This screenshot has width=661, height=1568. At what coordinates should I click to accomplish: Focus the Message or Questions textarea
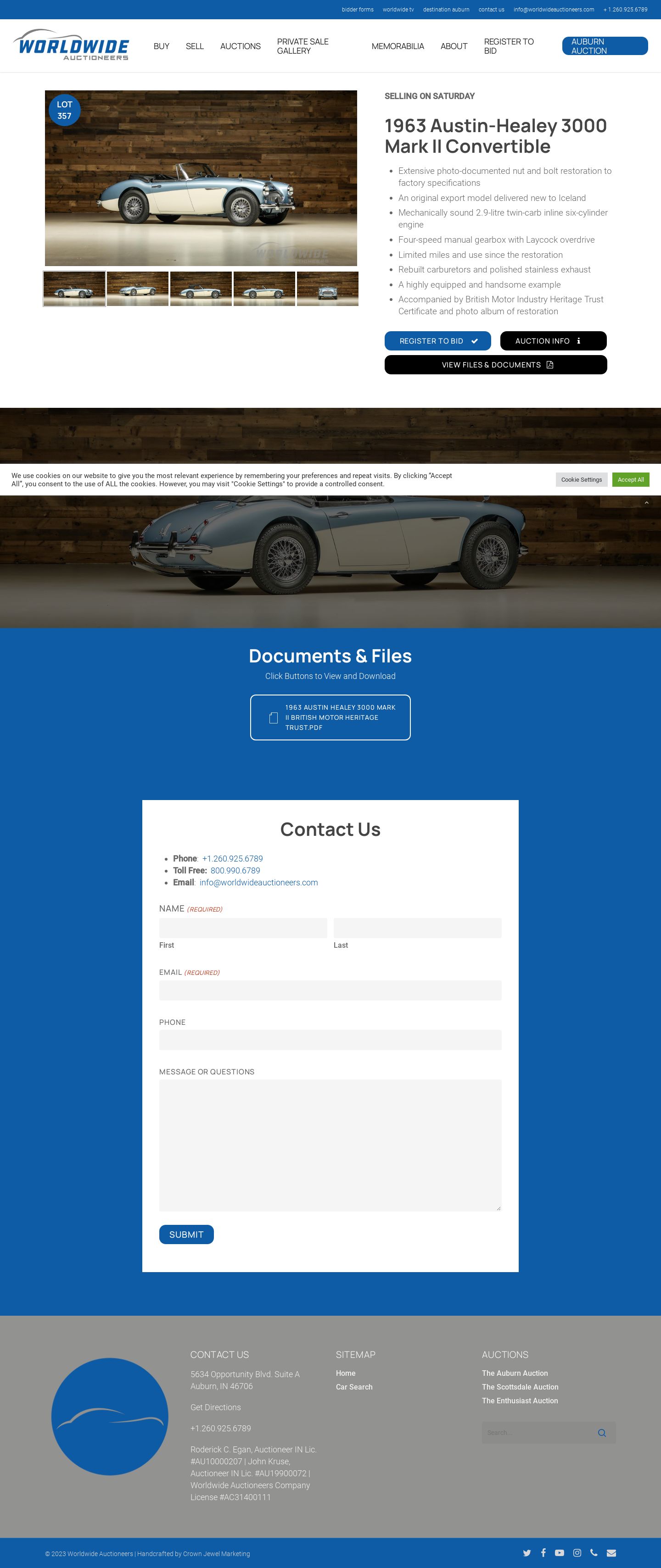[330, 1145]
